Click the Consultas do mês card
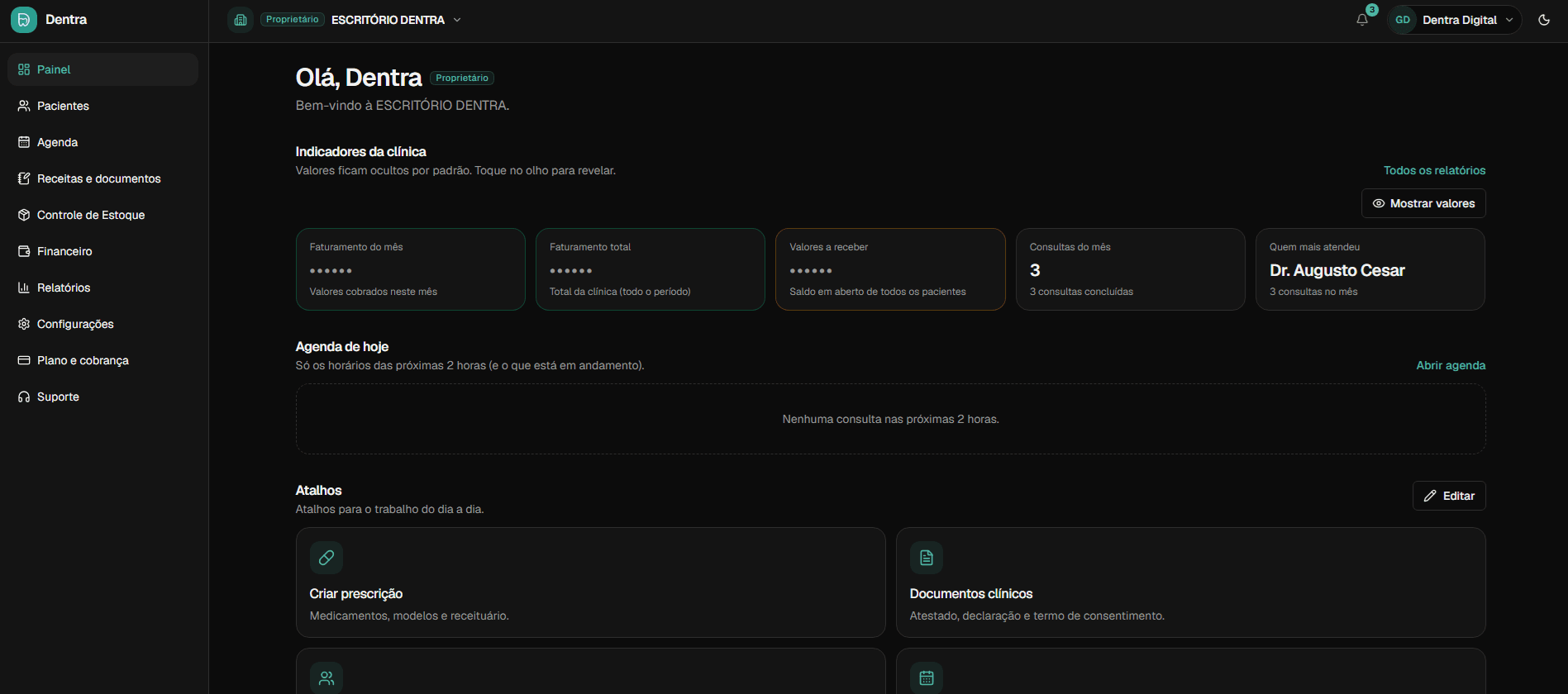 (x=1131, y=269)
